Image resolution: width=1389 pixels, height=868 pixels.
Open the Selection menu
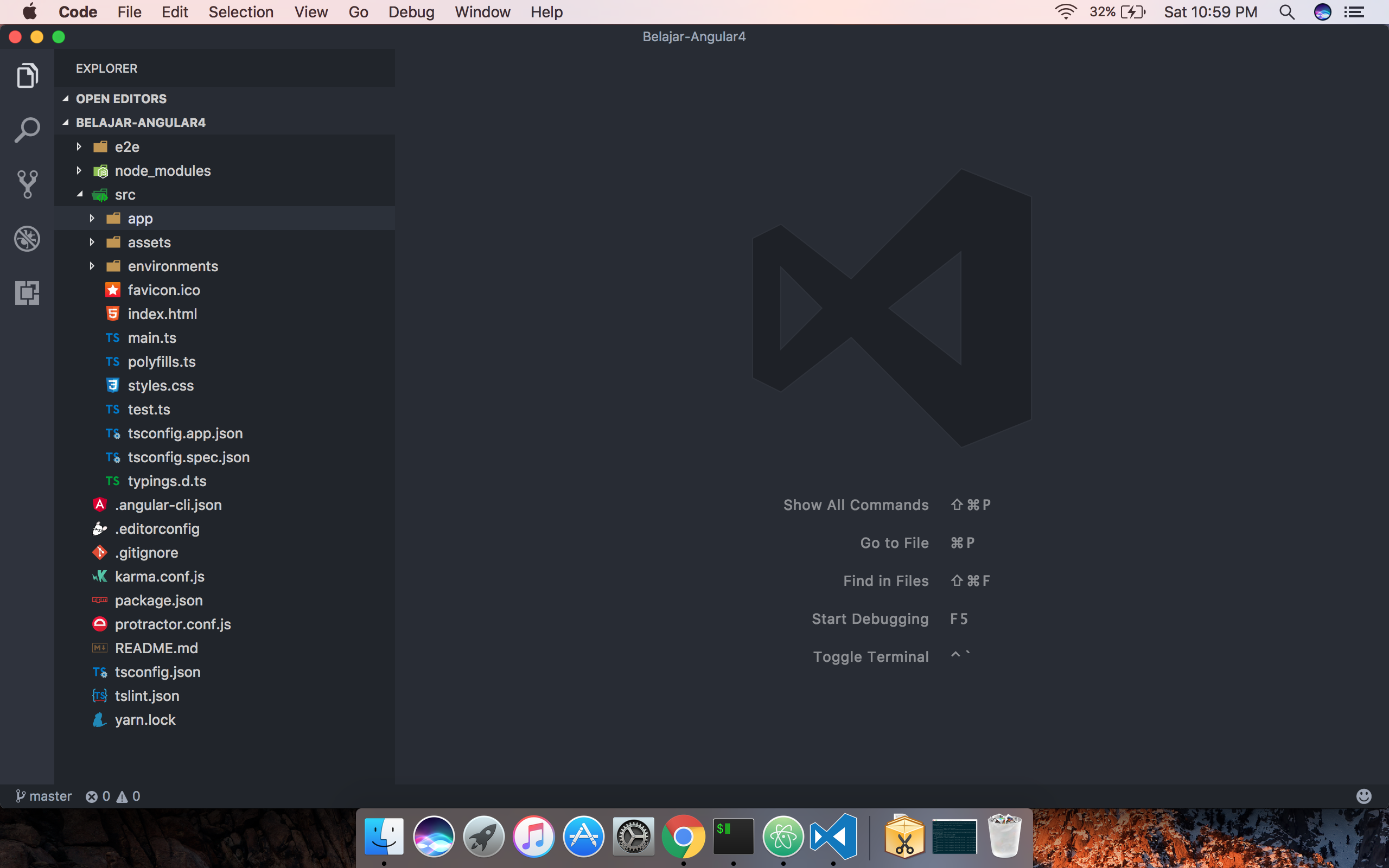point(240,12)
